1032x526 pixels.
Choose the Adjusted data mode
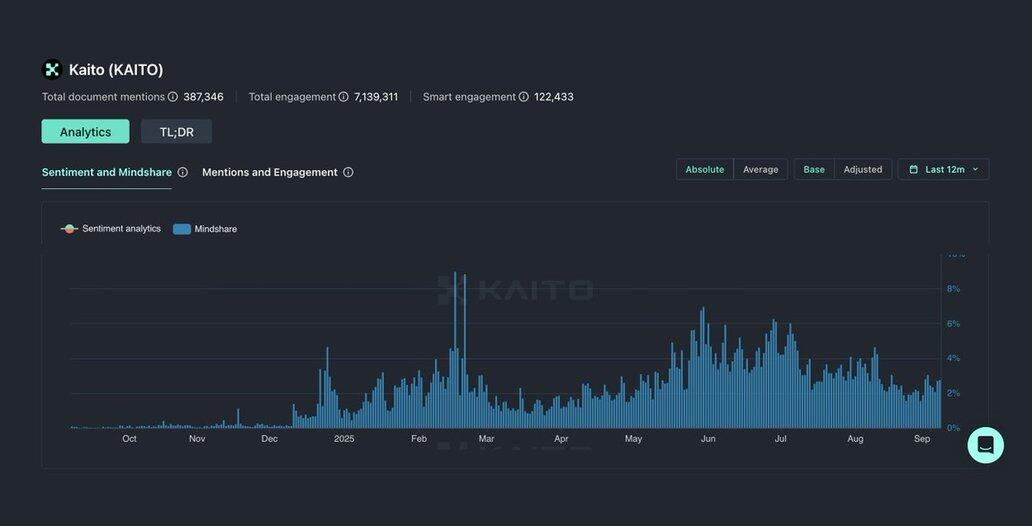[x=863, y=170]
